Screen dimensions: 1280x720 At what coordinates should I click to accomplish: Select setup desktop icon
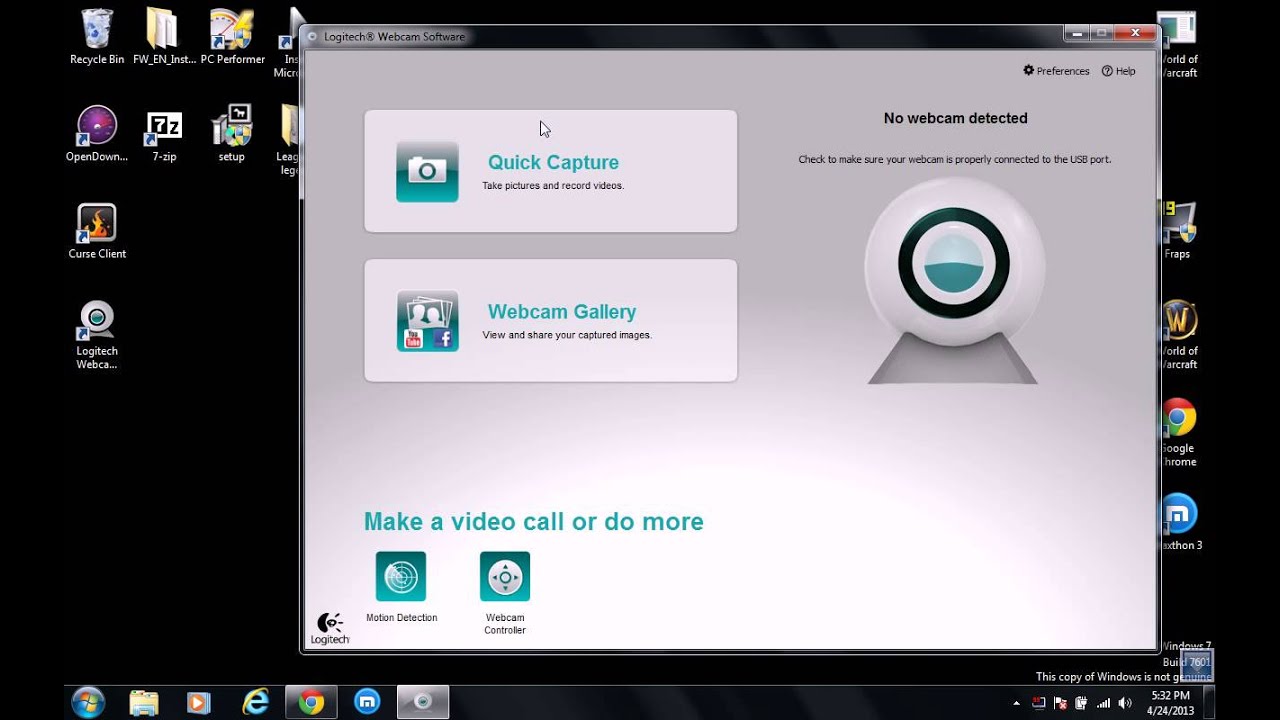point(232,134)
